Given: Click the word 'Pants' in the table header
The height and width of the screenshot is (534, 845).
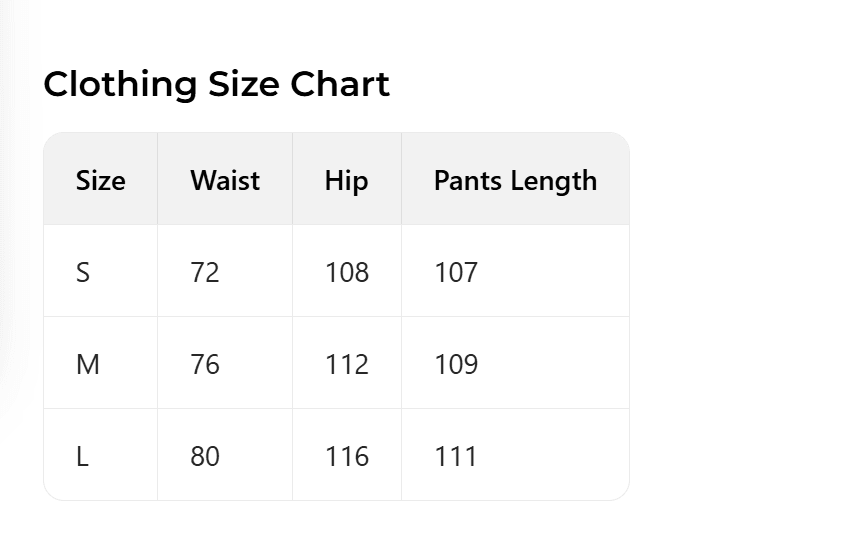Looking at the screenshot, I should tap(468, 181).
